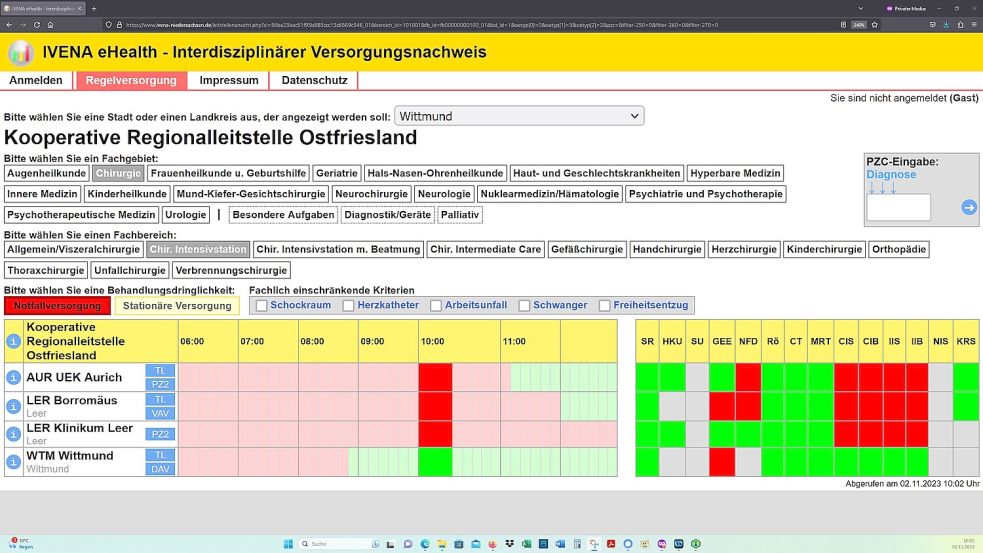
Task: Reload the page in the browser toolbar
Action: point(36,25)
